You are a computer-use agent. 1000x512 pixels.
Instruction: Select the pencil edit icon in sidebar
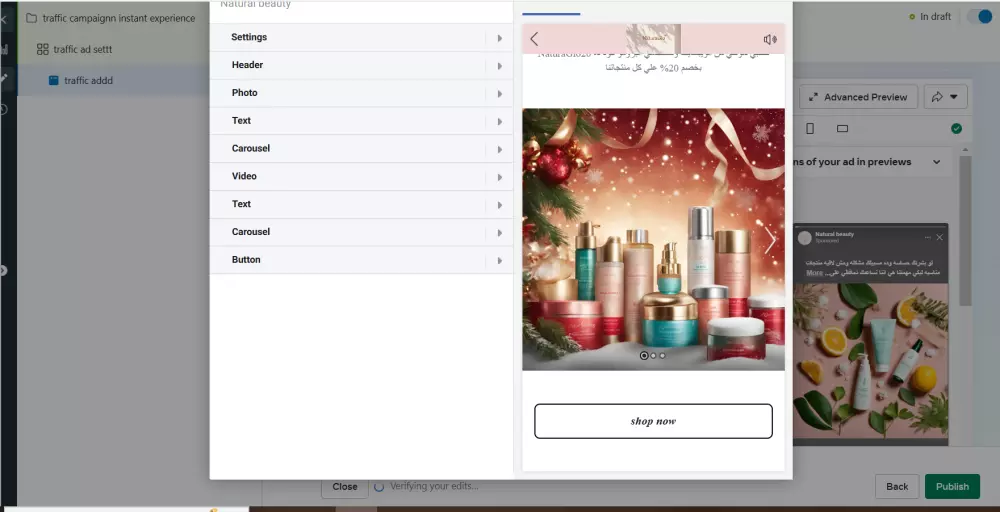pyautogui.click(x=4, y=78)
